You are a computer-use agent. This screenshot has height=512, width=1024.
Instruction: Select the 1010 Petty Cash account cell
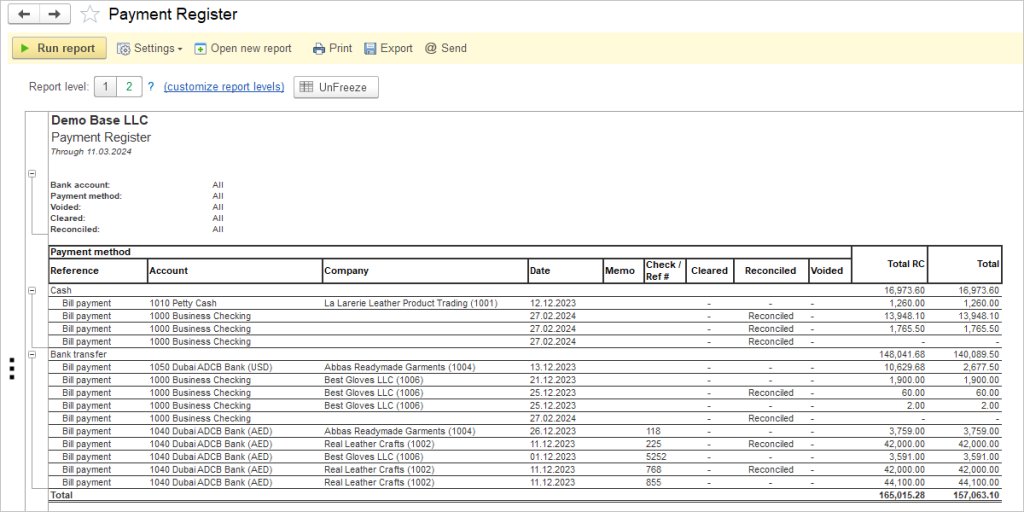(183, 303)
